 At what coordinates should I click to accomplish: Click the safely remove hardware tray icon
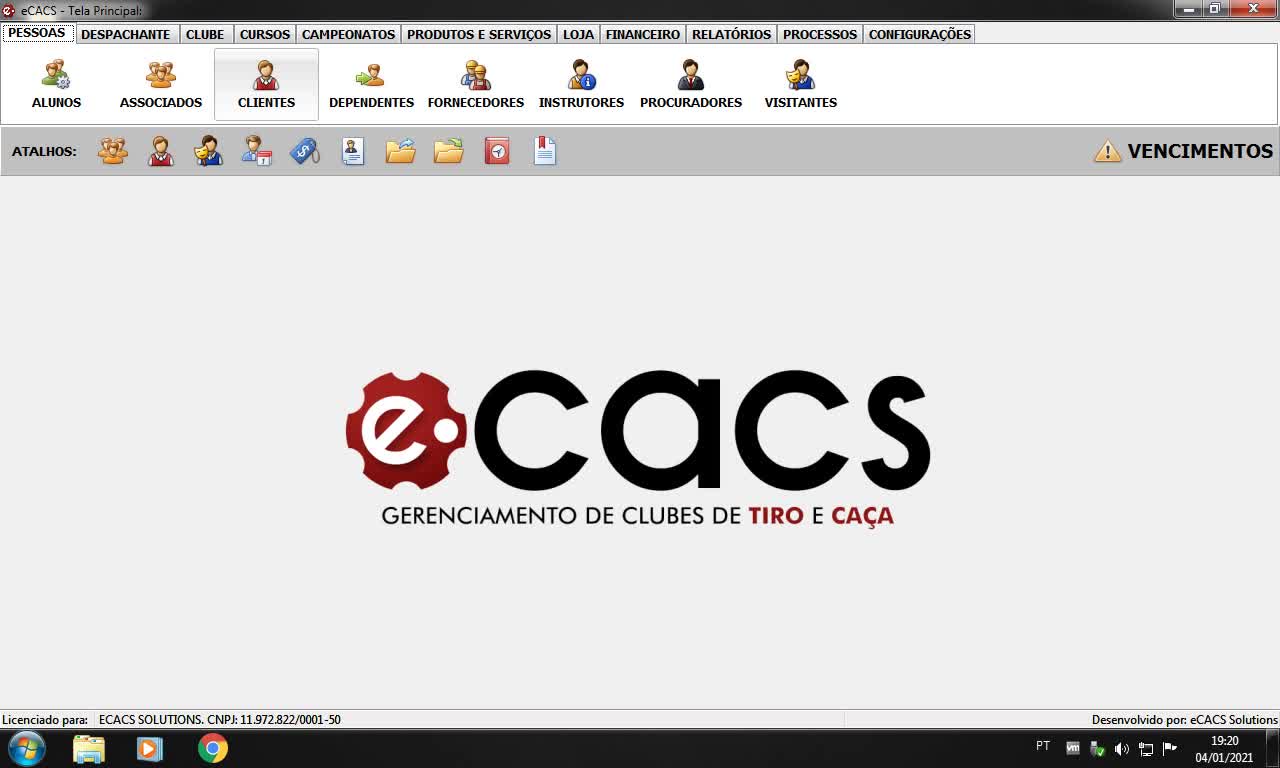pyautogui.click(x=1097, y=749)
